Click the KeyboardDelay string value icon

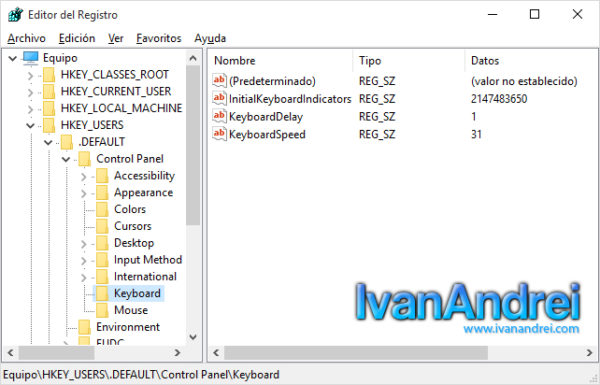(x=219, y=116)
